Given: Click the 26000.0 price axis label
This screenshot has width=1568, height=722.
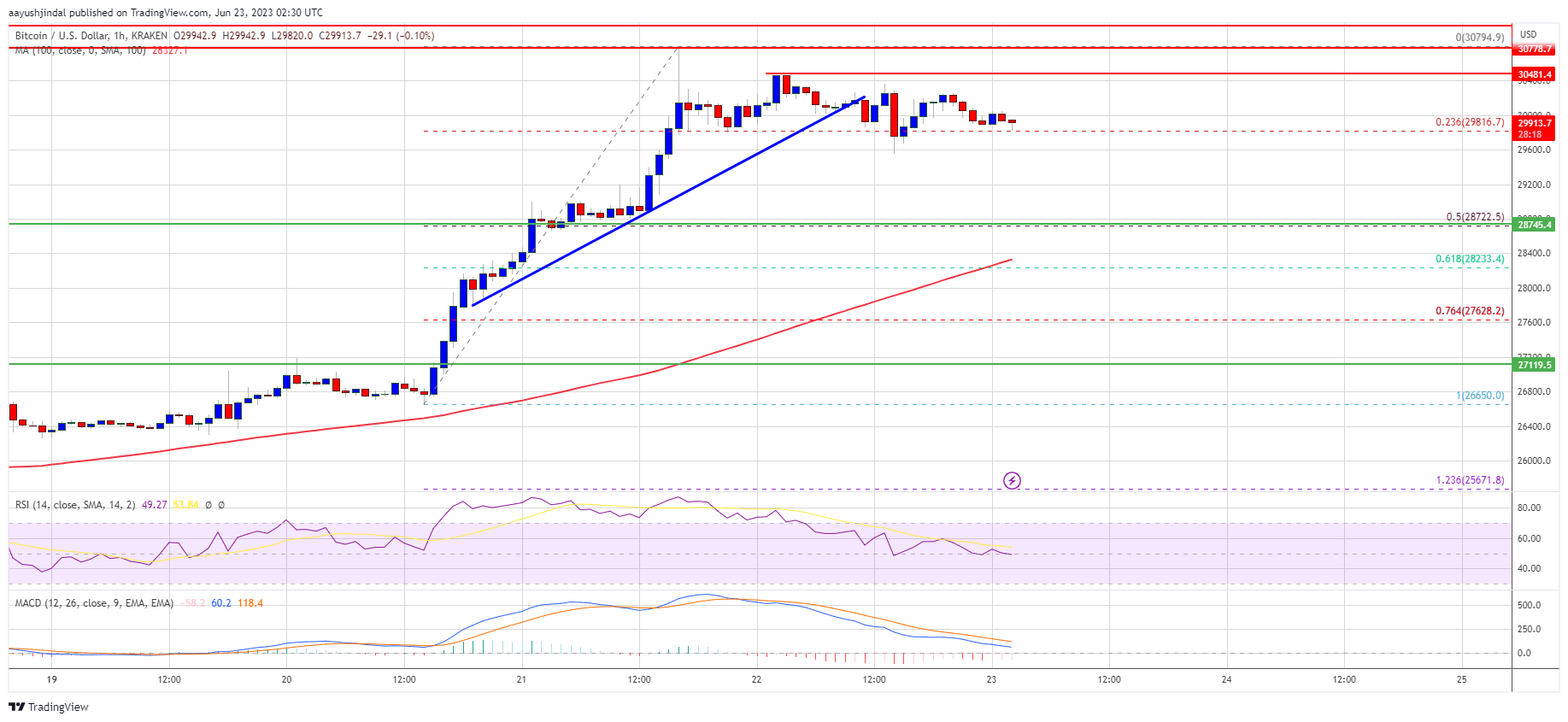Looking at the screenshot, I should [x=1534, y=461].
